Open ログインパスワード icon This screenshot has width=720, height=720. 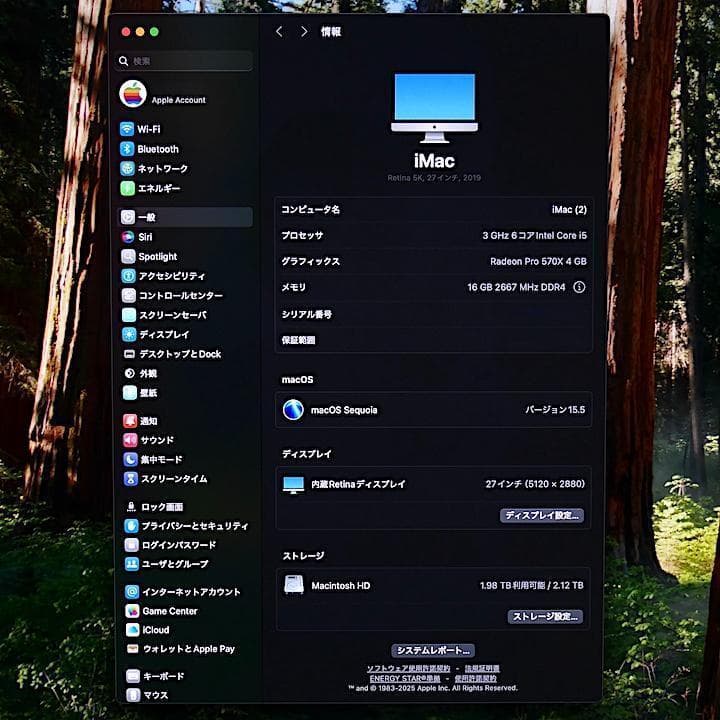click(x=132, y=545)
